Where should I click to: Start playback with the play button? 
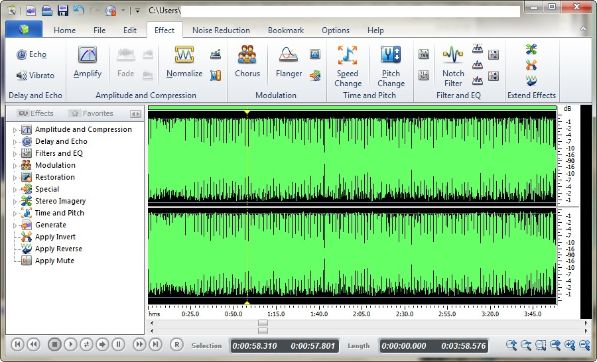point(70,344)
